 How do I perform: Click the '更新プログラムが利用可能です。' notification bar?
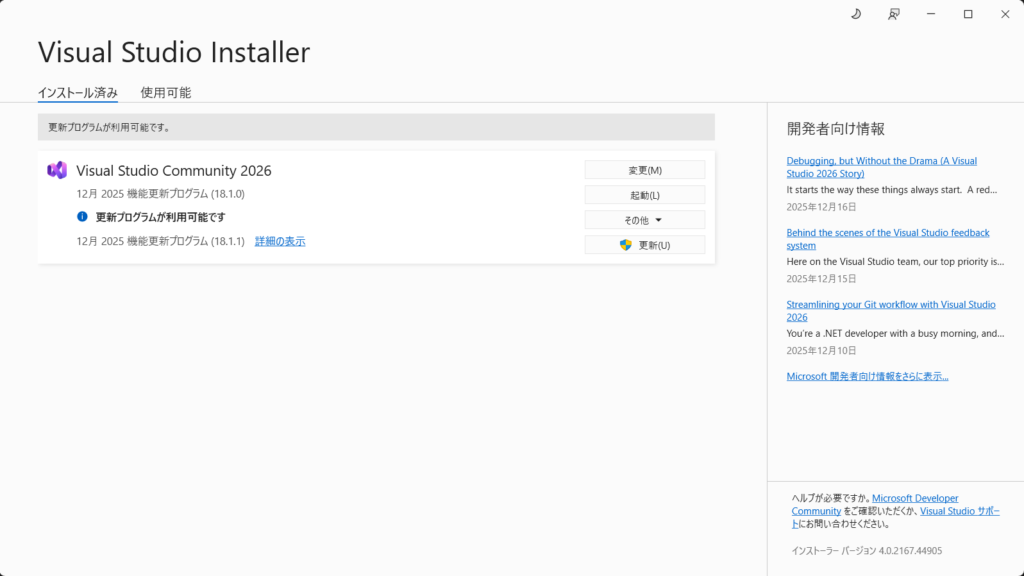click(376, 127)
